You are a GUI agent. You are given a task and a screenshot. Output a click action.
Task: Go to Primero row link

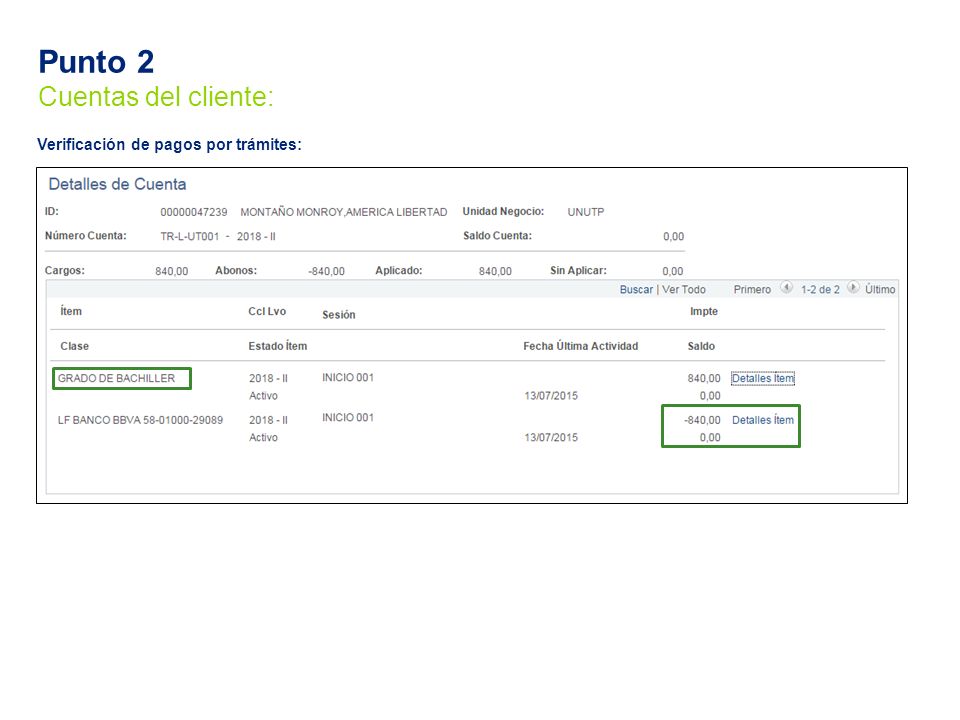(752, 290)
